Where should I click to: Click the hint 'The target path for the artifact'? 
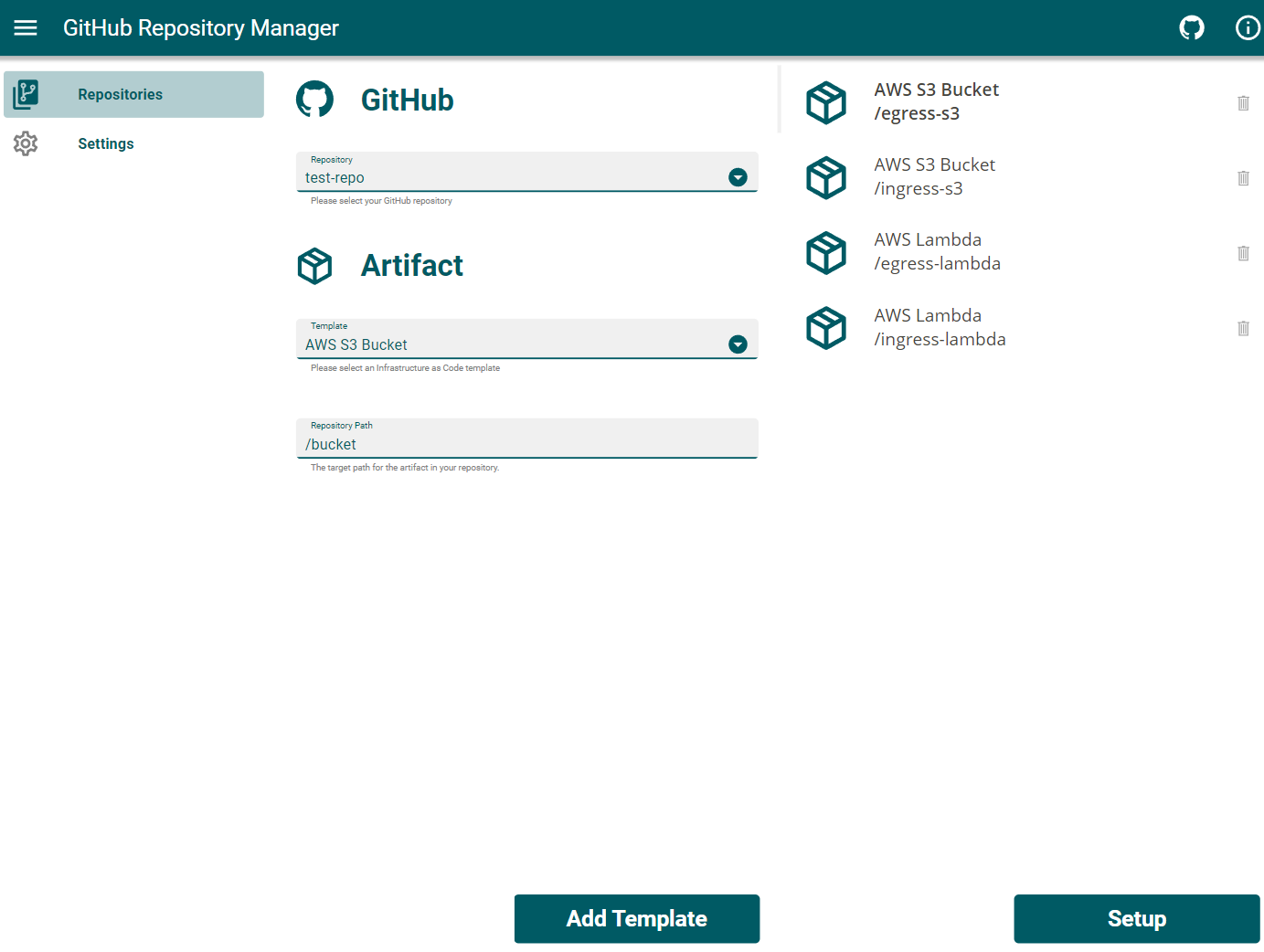pos(405,468)
